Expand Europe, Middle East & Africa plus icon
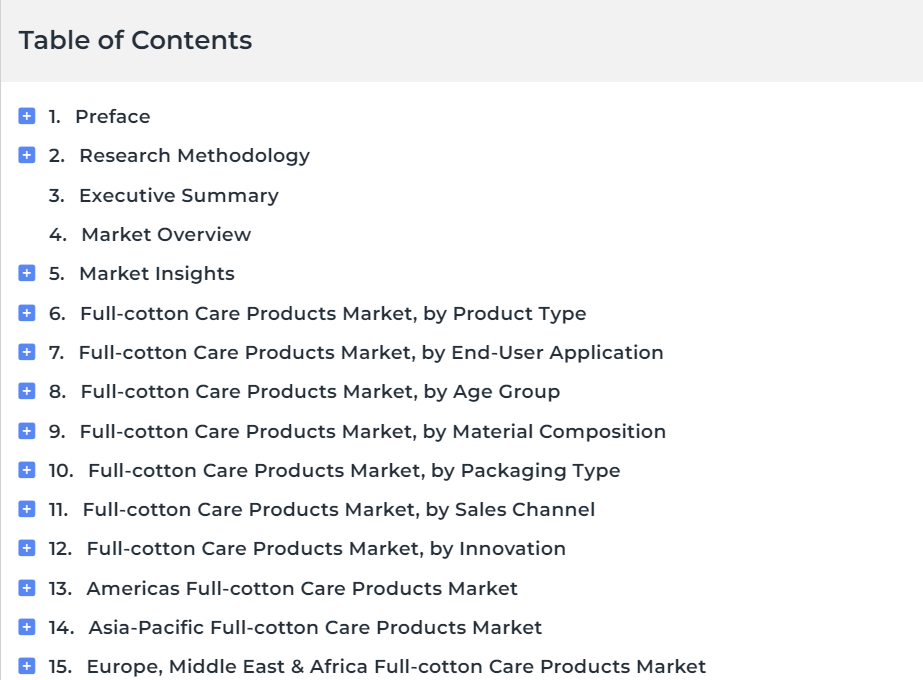This screenshot has height=680, width=923. [26, 666]
